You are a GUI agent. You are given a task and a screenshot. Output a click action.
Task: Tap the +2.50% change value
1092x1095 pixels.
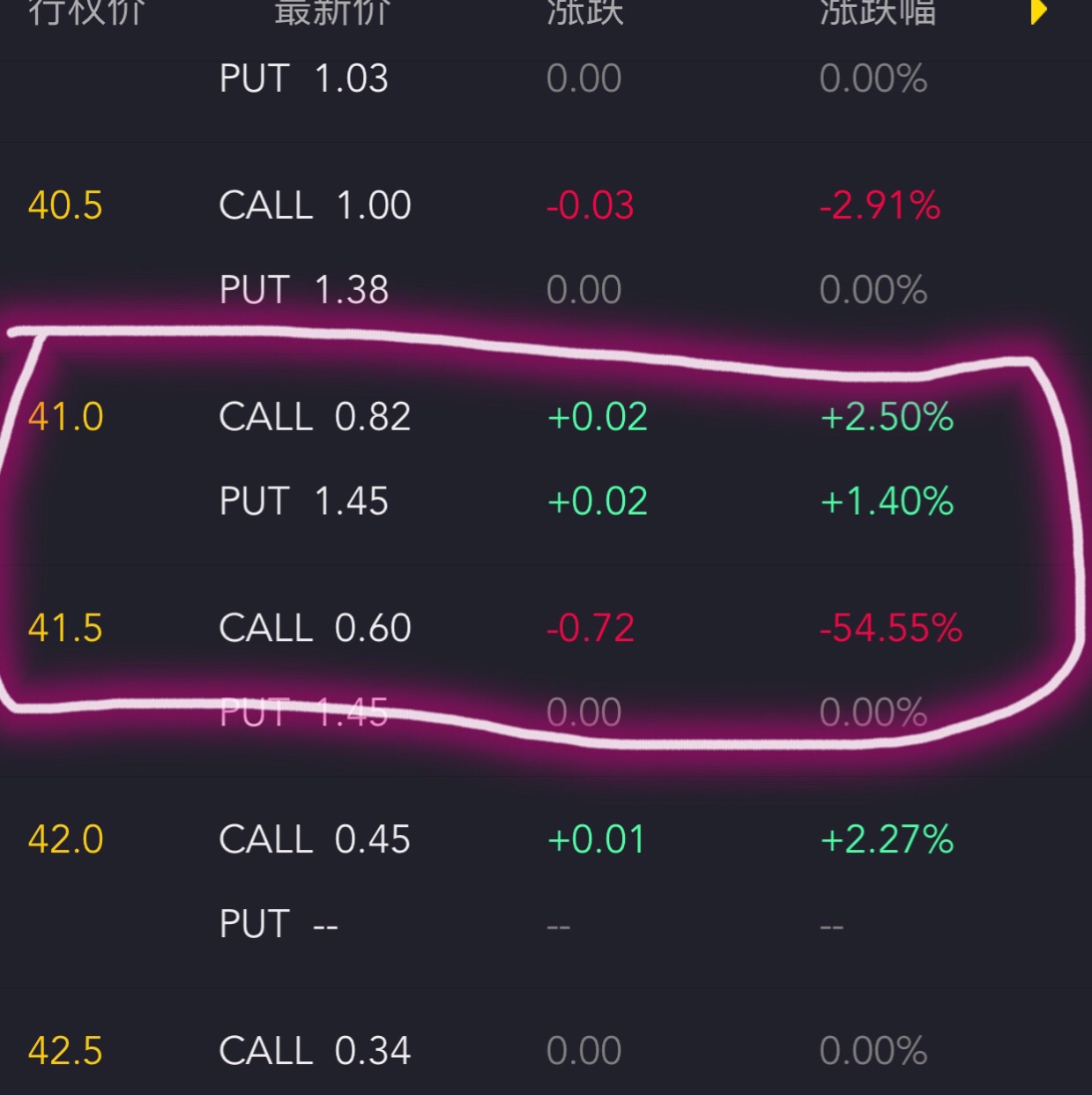[x=887, y=417]
